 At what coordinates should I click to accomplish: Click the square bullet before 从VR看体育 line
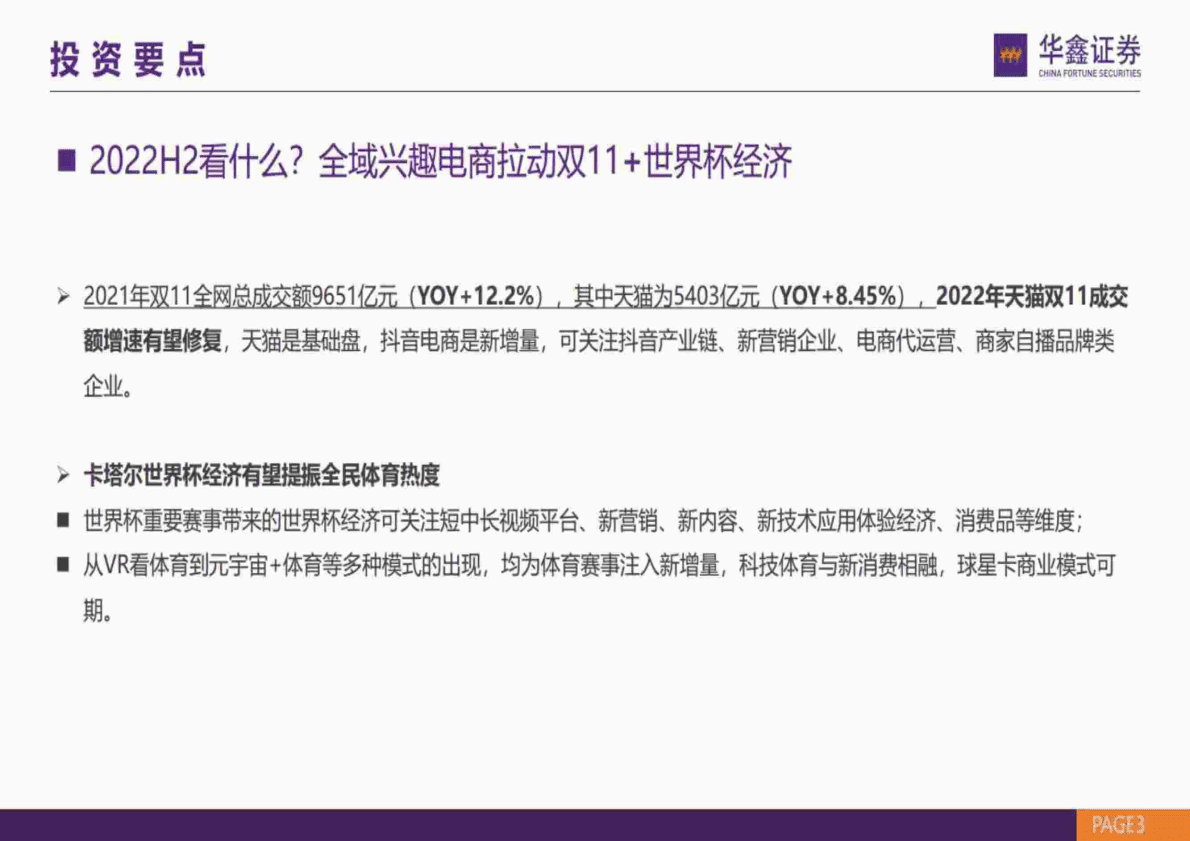coord(63,561)
